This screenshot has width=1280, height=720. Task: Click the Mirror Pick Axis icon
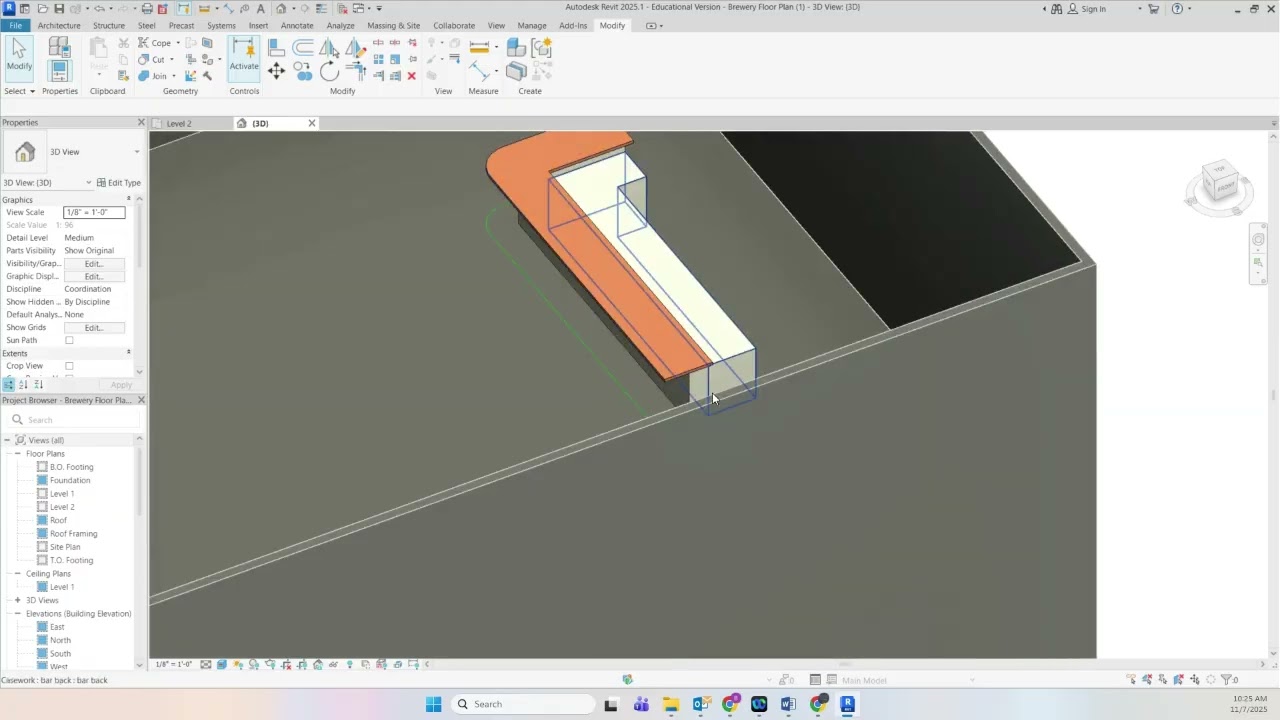click(x=329, y=47)
